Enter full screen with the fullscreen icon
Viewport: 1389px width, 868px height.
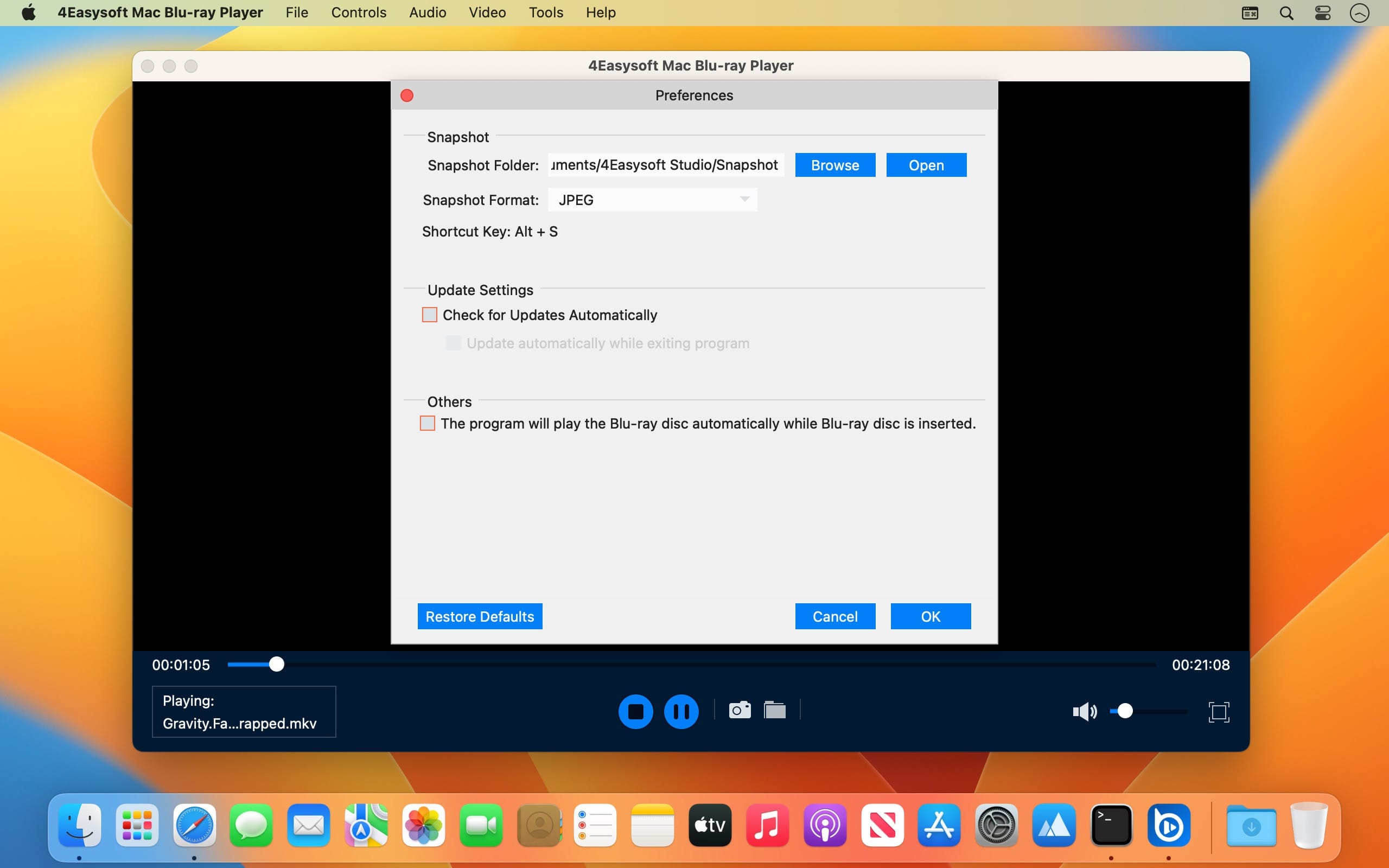1218,712
